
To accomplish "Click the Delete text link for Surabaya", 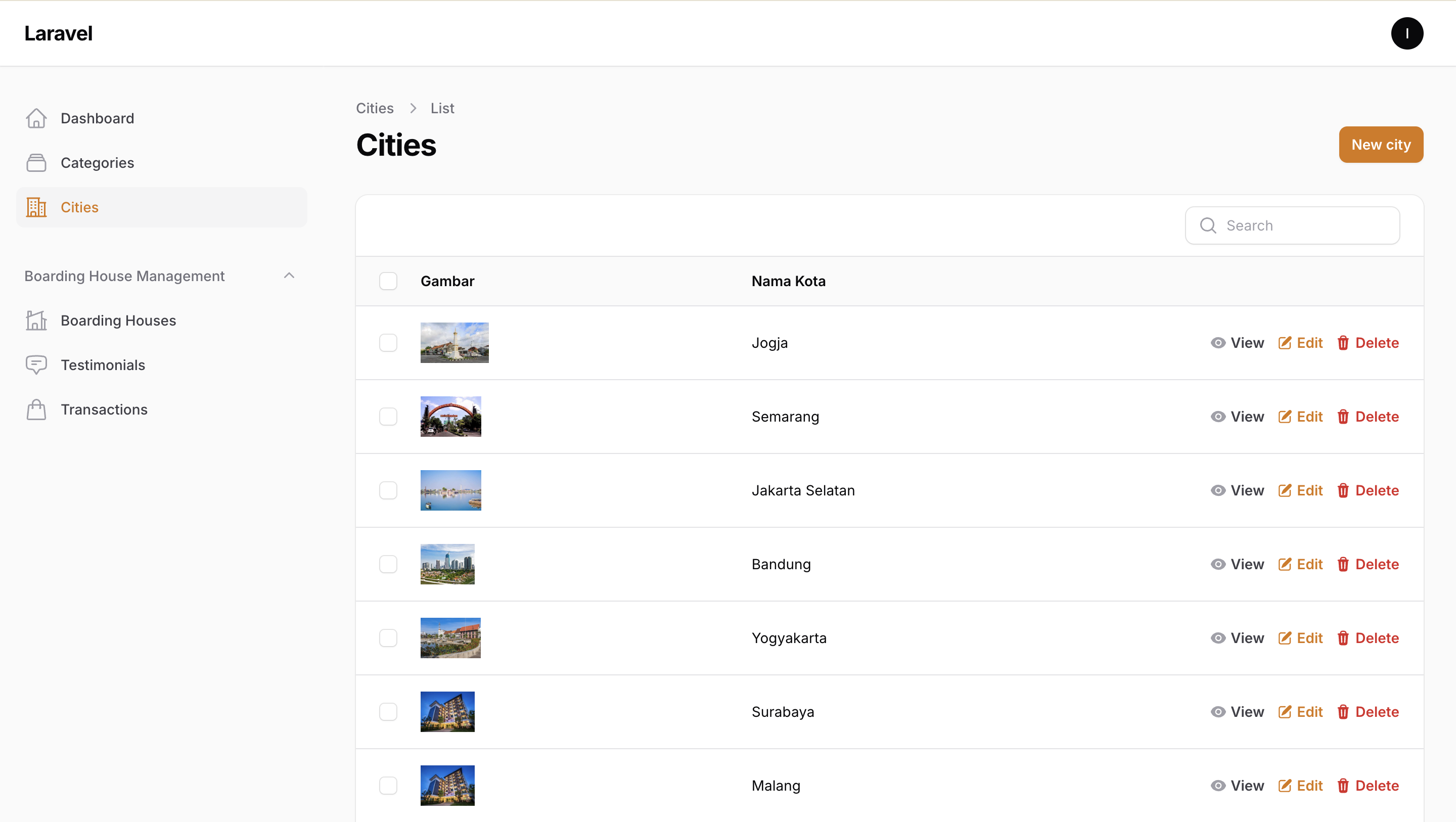I will [1377, 712].
